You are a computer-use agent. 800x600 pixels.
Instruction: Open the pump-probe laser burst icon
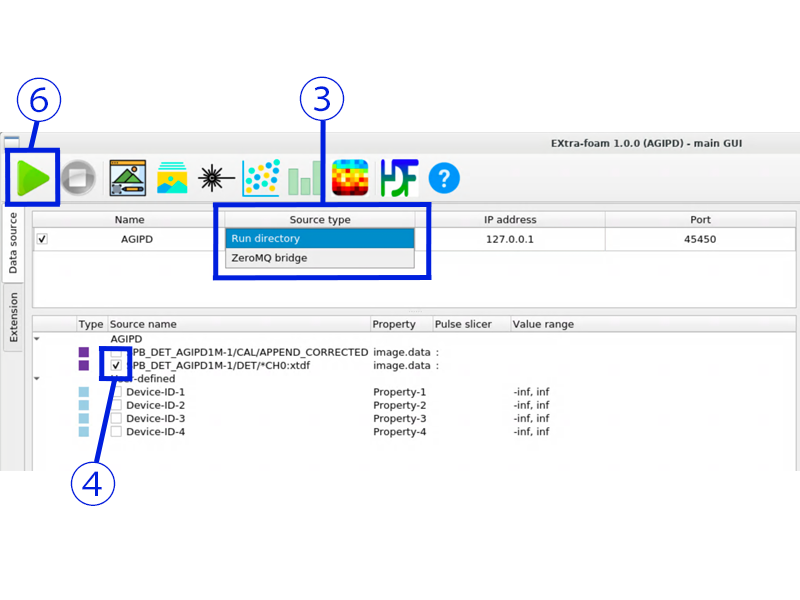point(215,178)
